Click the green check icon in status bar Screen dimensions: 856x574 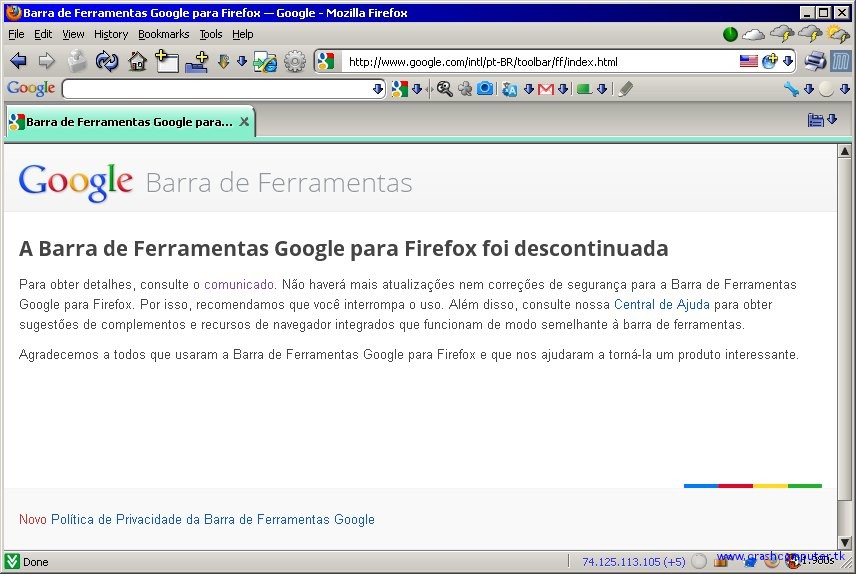[x=12, y=561]
